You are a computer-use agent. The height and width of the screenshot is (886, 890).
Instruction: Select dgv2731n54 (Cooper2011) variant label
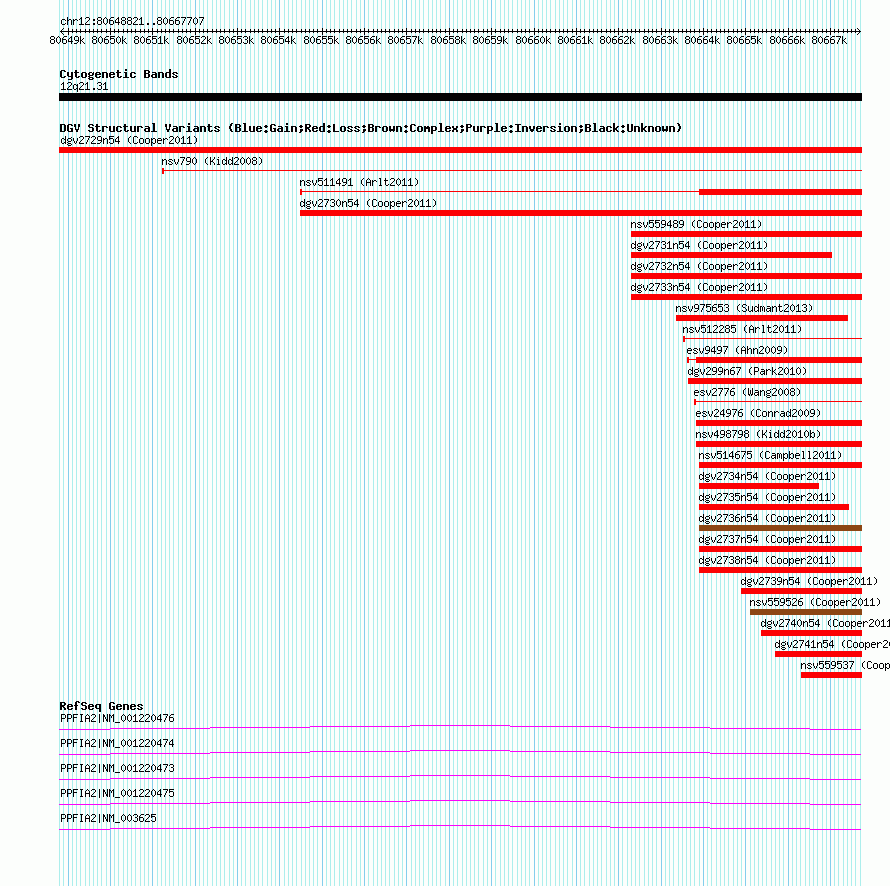click(699, 245)
